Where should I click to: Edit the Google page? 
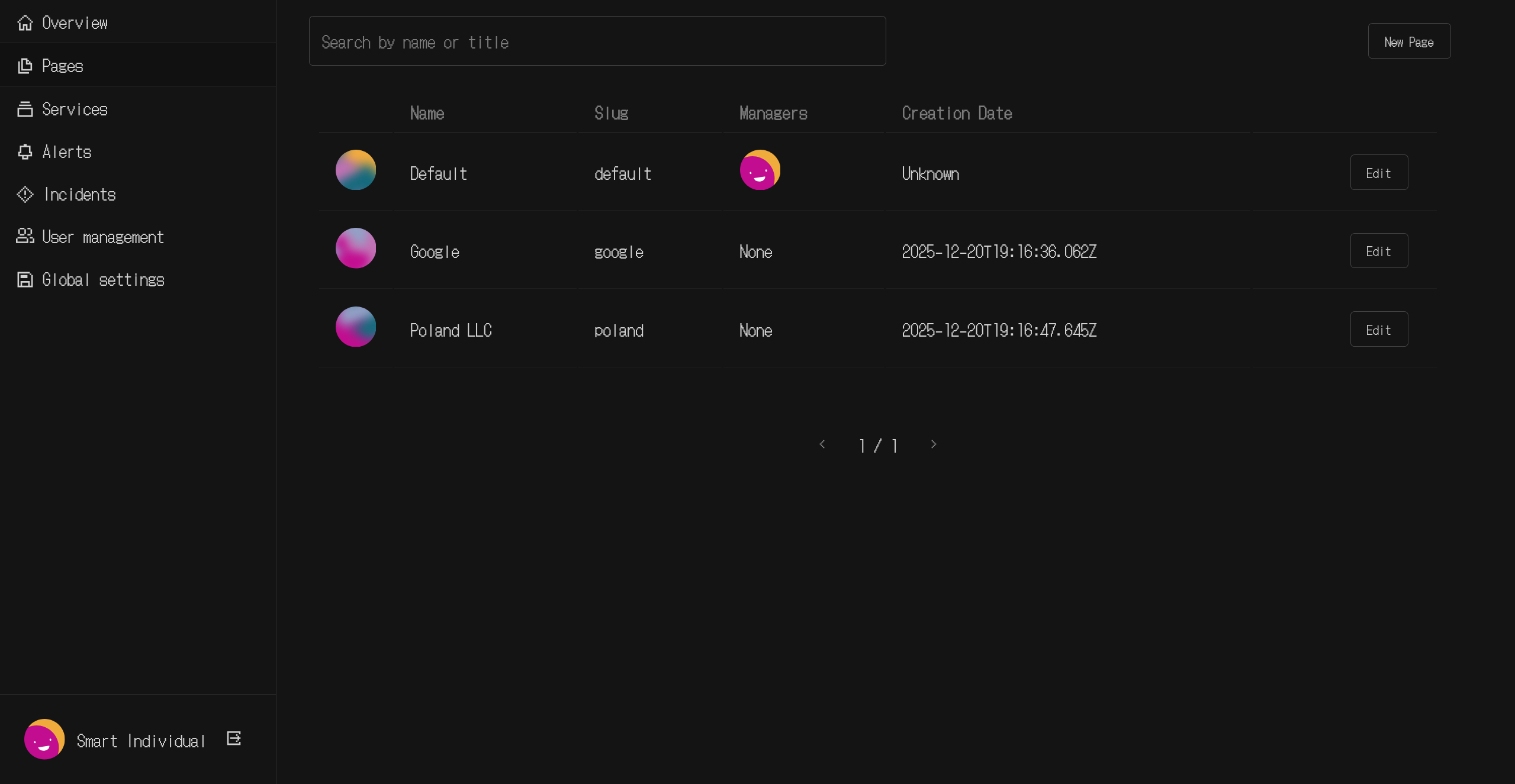click(x=1378, y=251)
